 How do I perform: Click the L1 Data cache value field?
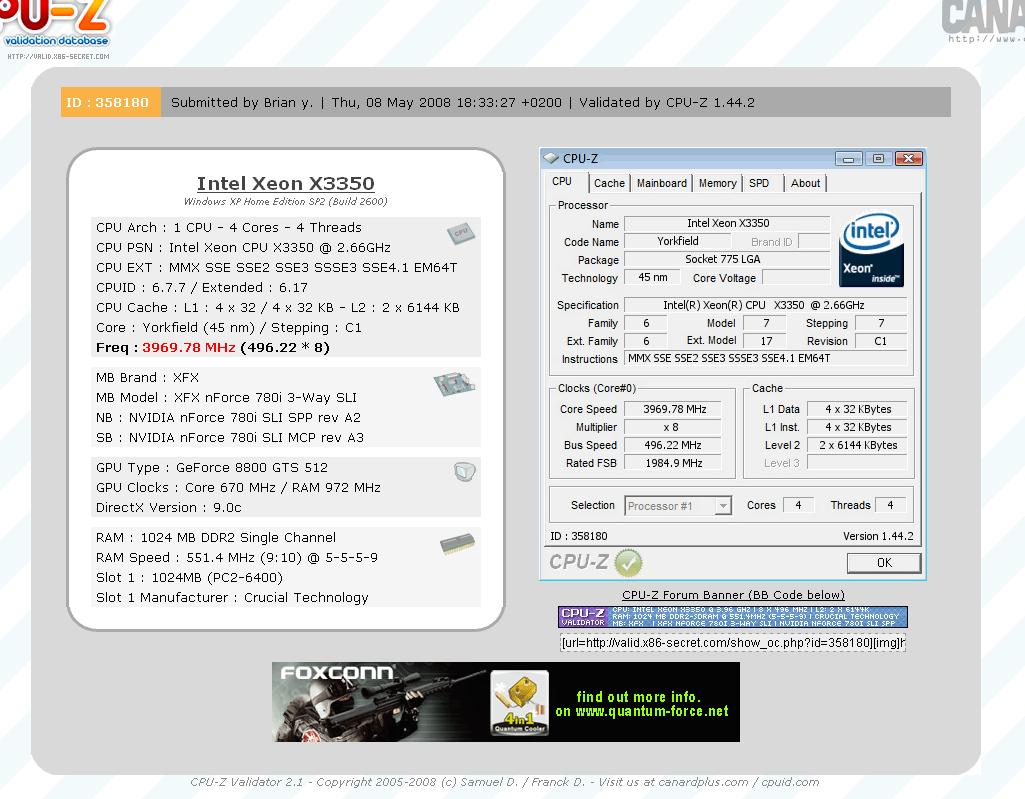click(x=857, y=409)
